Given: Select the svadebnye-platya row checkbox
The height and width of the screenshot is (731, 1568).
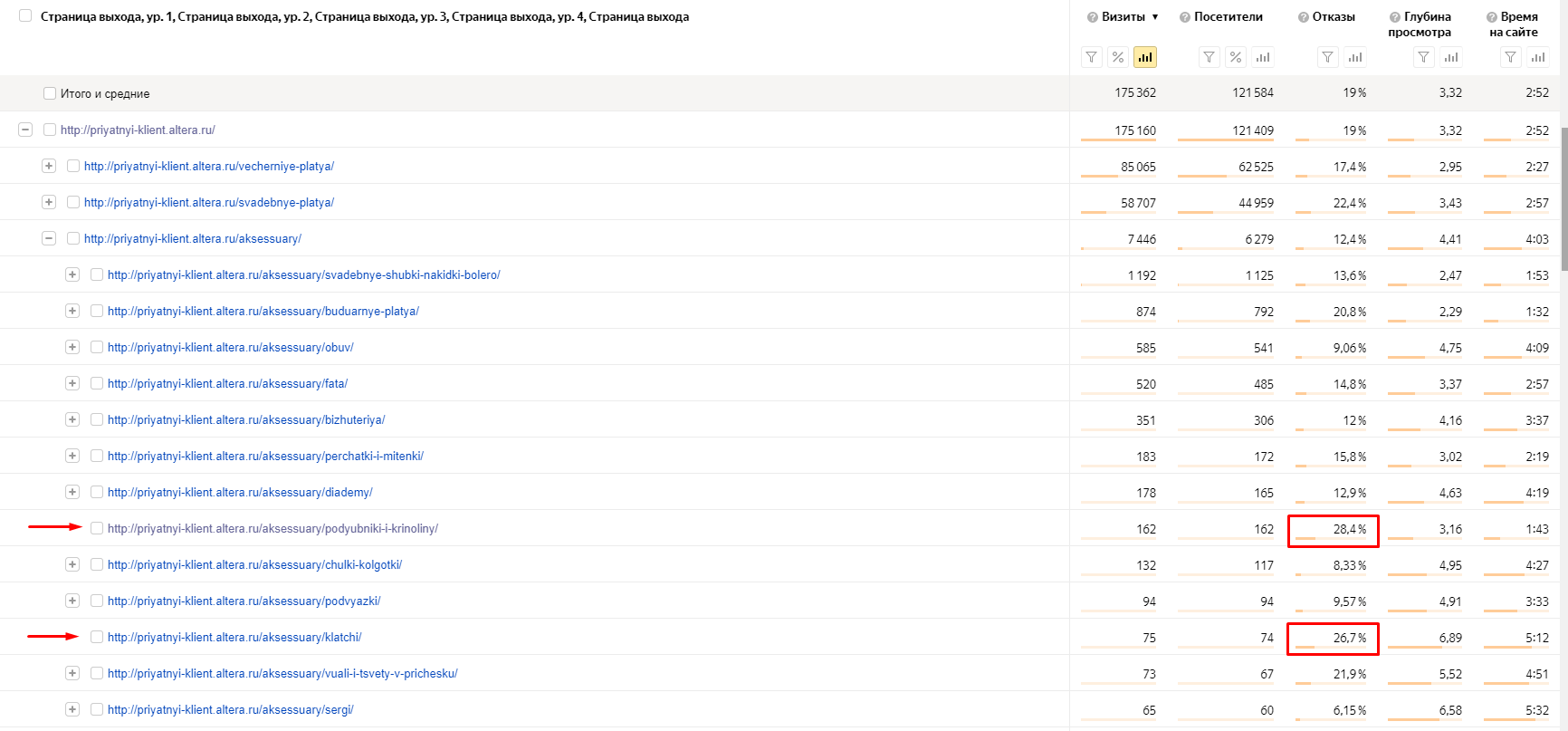Looking at the screenshot, I should point(73,202).
